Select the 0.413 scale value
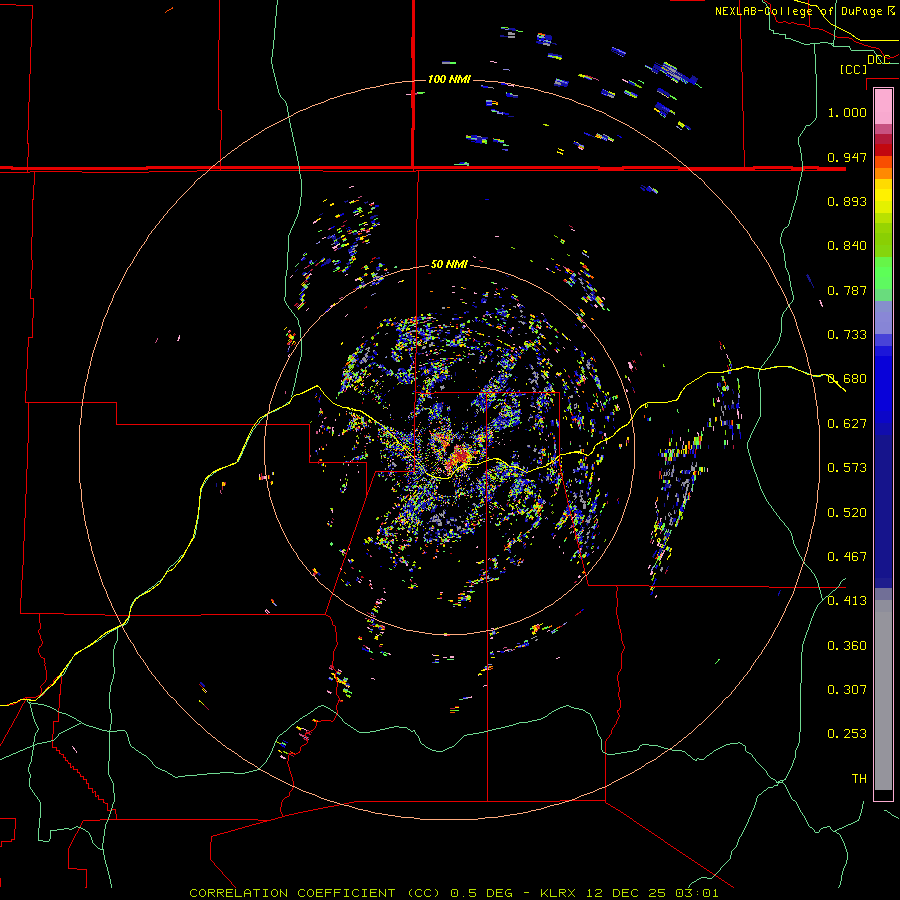This screenshot has height=900, width=900. pos(847,600)
